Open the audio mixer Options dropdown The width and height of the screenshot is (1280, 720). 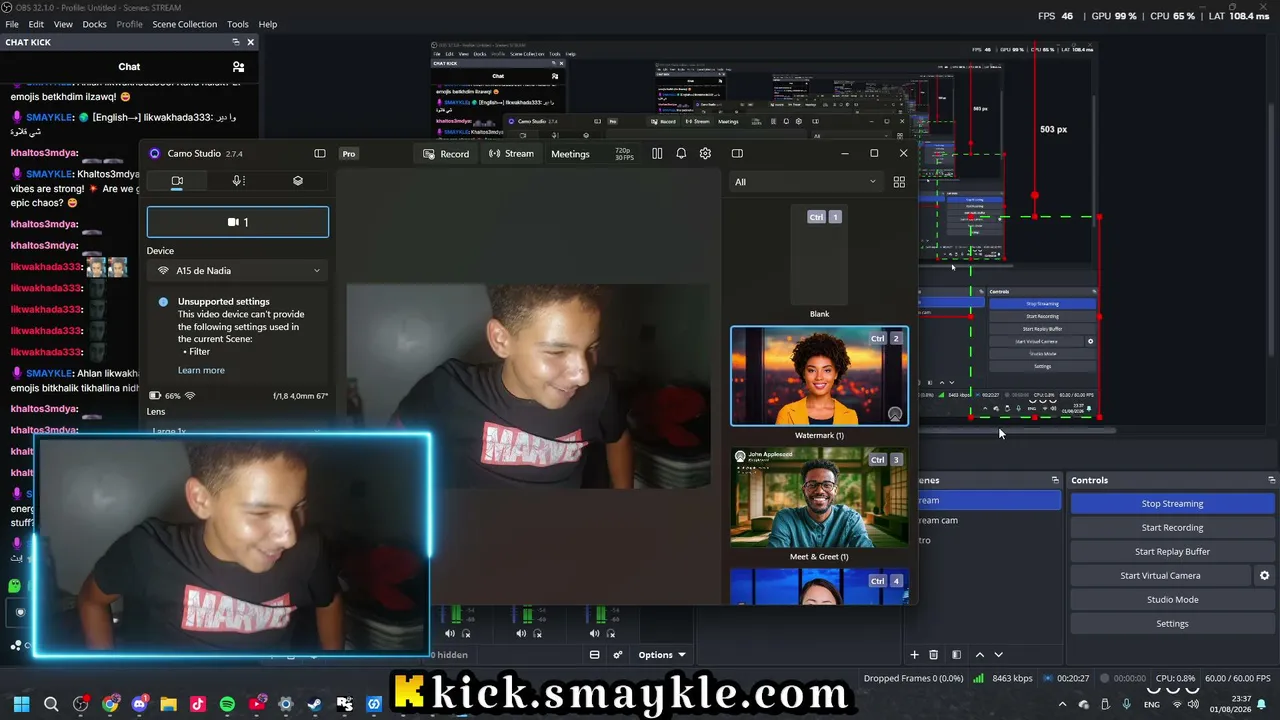662,655
